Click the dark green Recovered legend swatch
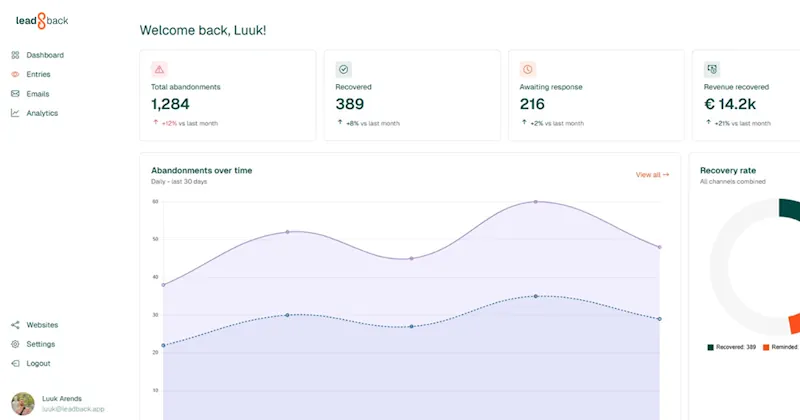Screen dimensions: 800x420 pos(710,348)
